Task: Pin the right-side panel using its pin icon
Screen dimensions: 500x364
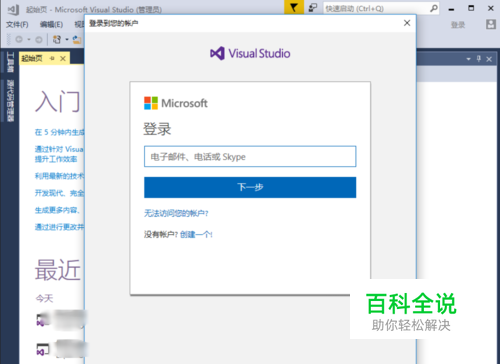Action: (x=479, y=59)
